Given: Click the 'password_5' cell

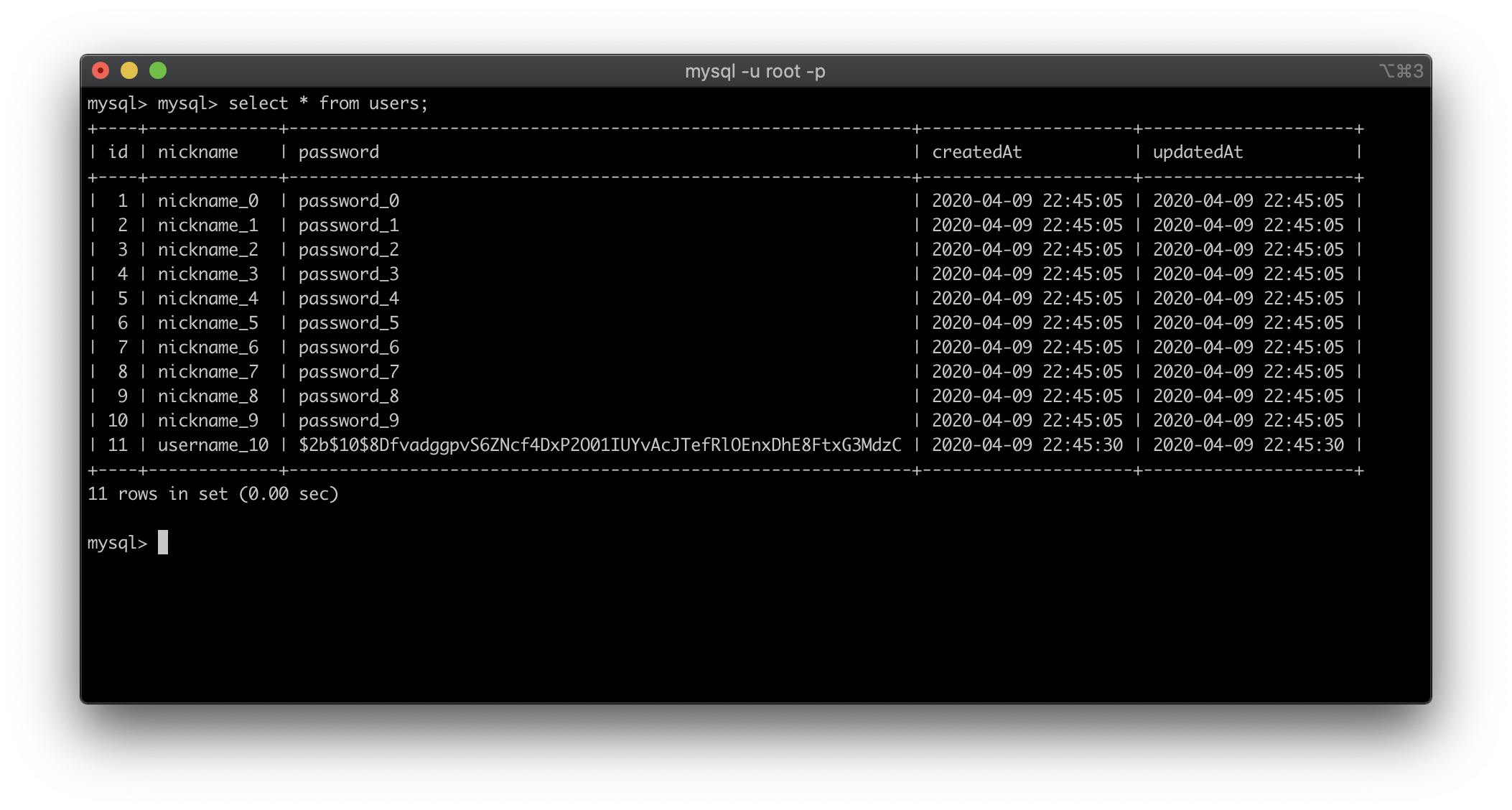Looking at the screenshot, I should (x=348, y=323).
